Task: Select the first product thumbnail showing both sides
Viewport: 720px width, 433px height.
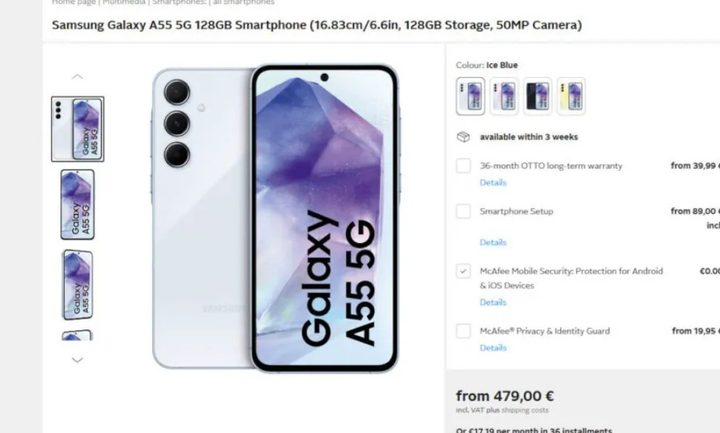Action: click(x=78, y=129)
